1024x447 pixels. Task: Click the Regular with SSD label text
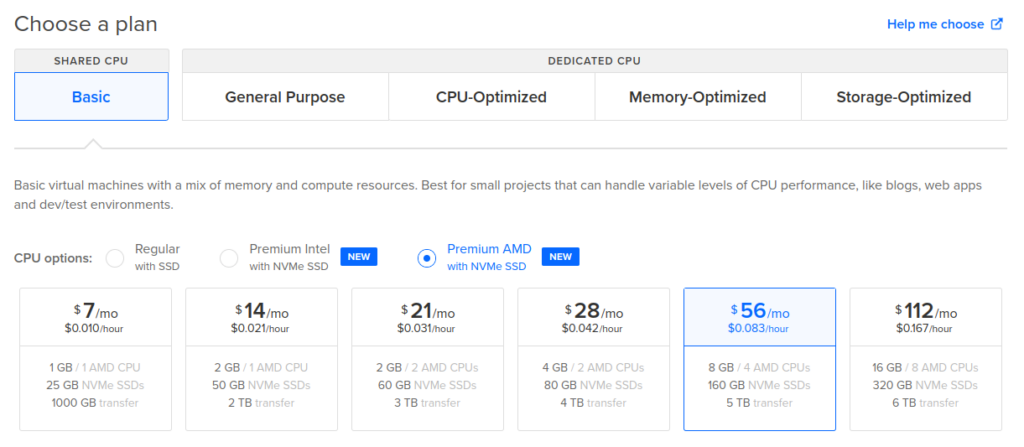(157, 257)
